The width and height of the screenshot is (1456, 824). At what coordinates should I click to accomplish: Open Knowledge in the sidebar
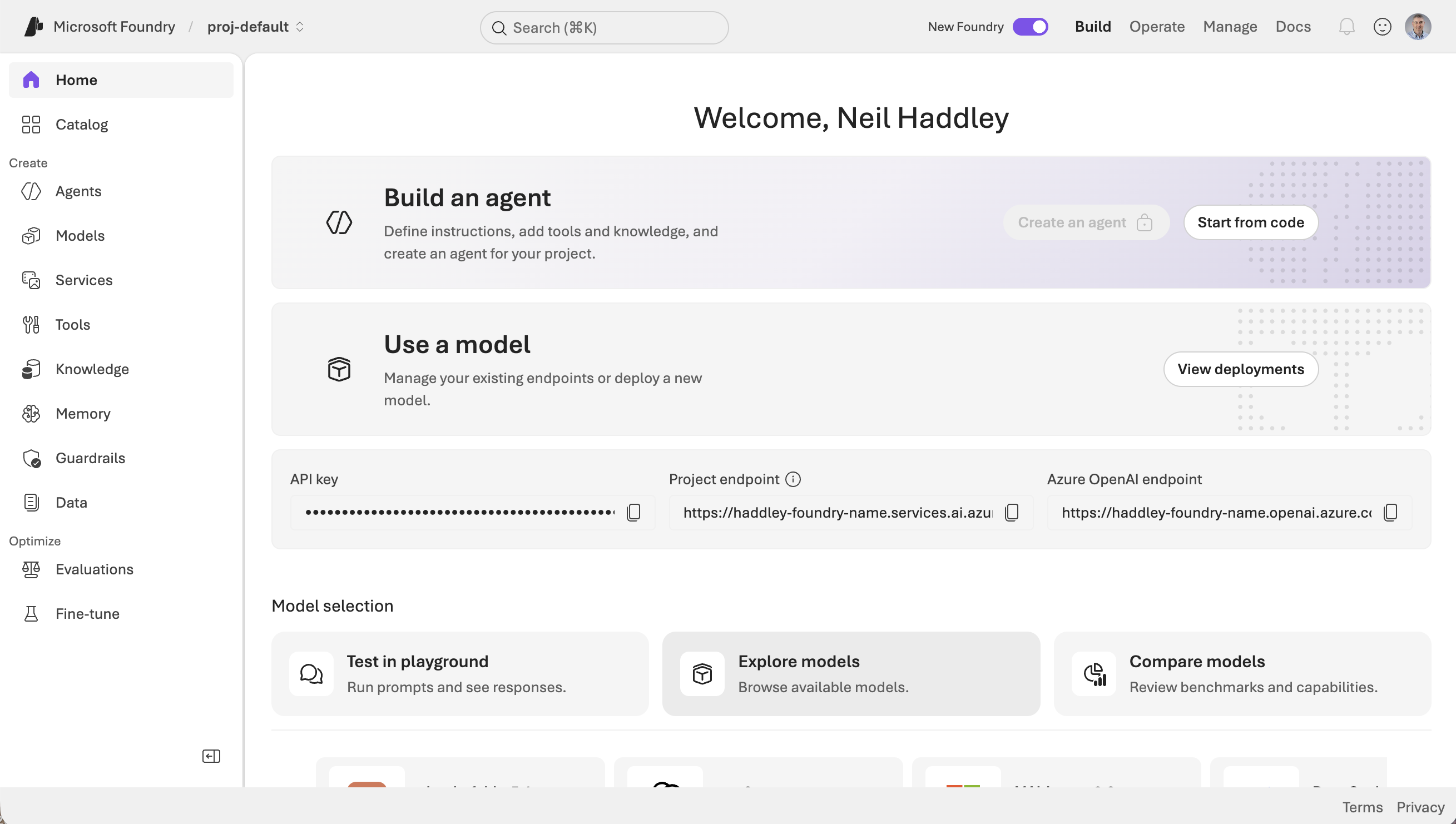(121, 369)
